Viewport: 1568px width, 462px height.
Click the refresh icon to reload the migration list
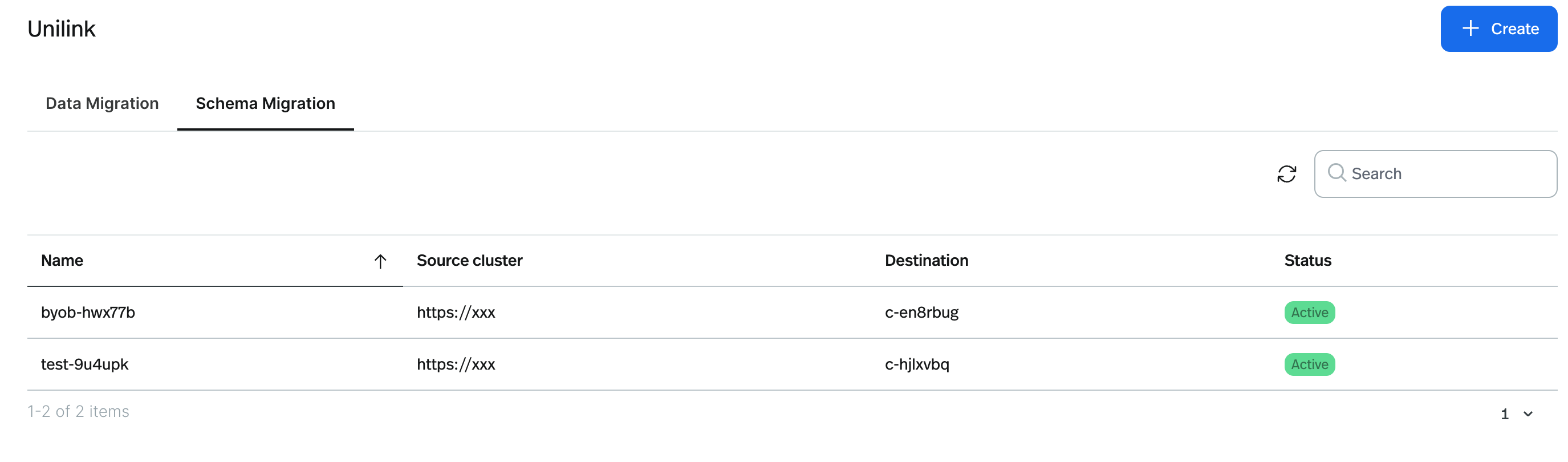1286,174
